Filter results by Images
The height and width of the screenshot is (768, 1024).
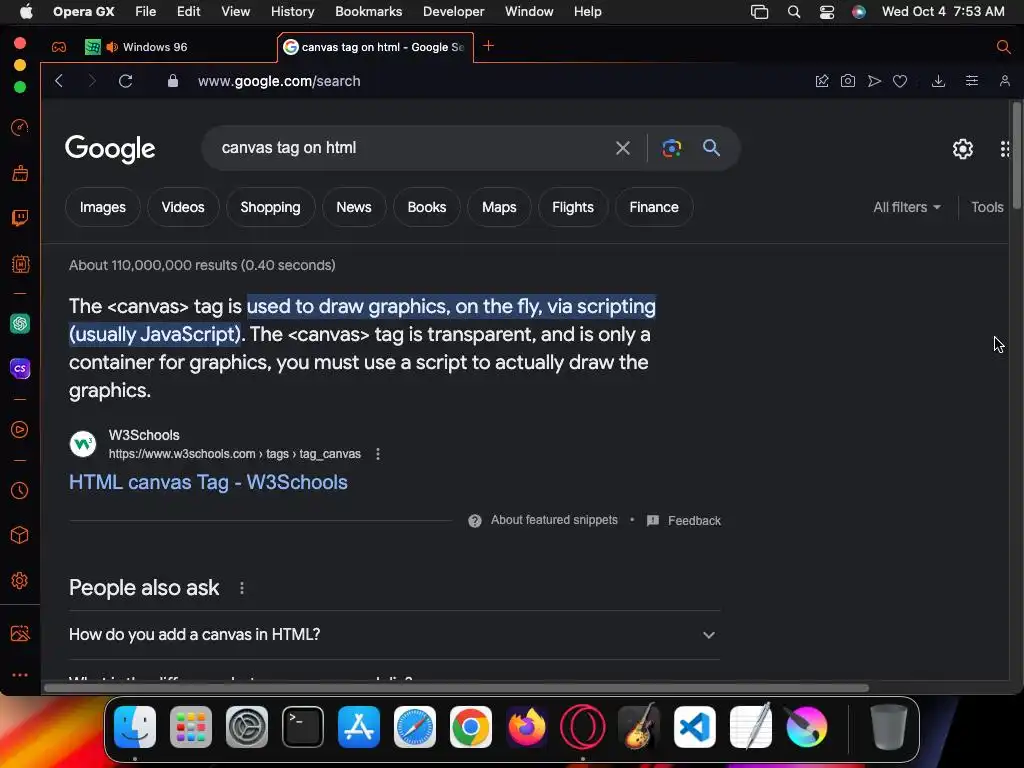coord(103,207)
